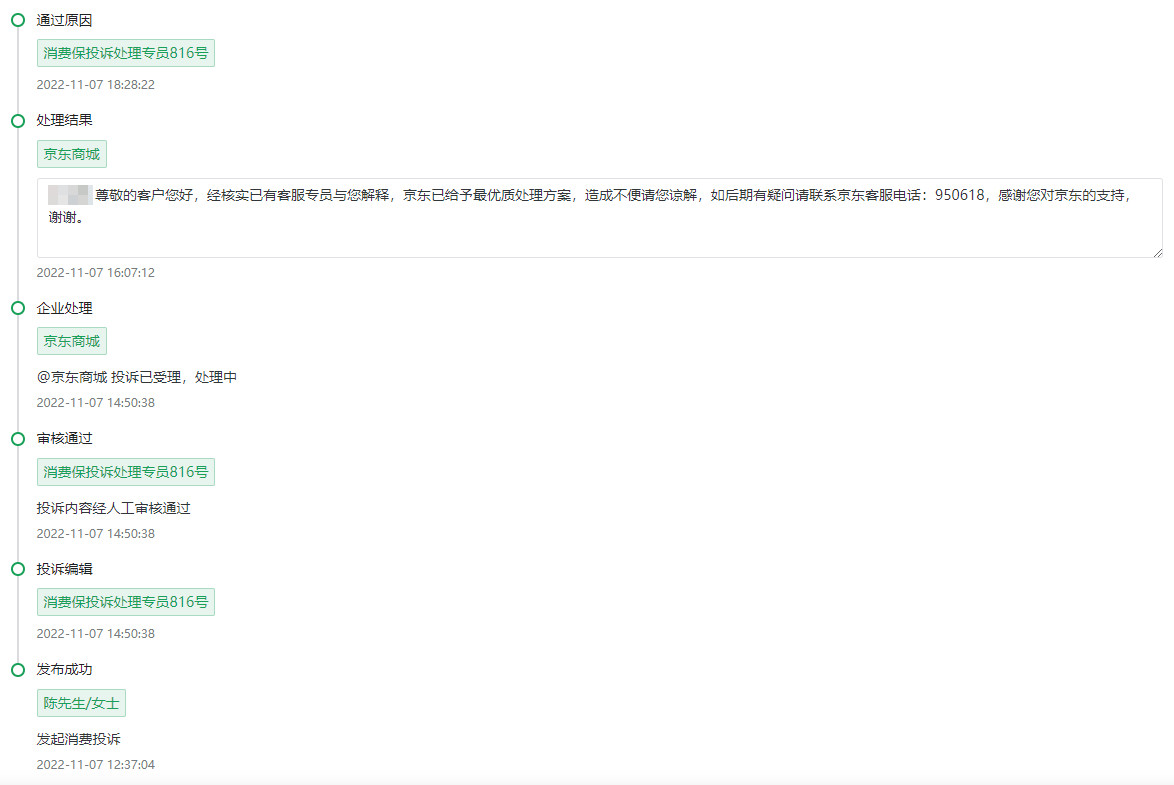The height and width of the screenshot is (785, 1174).
Task: Select the 京东商城 tag under 企业处理
Action: coord(72,341)
